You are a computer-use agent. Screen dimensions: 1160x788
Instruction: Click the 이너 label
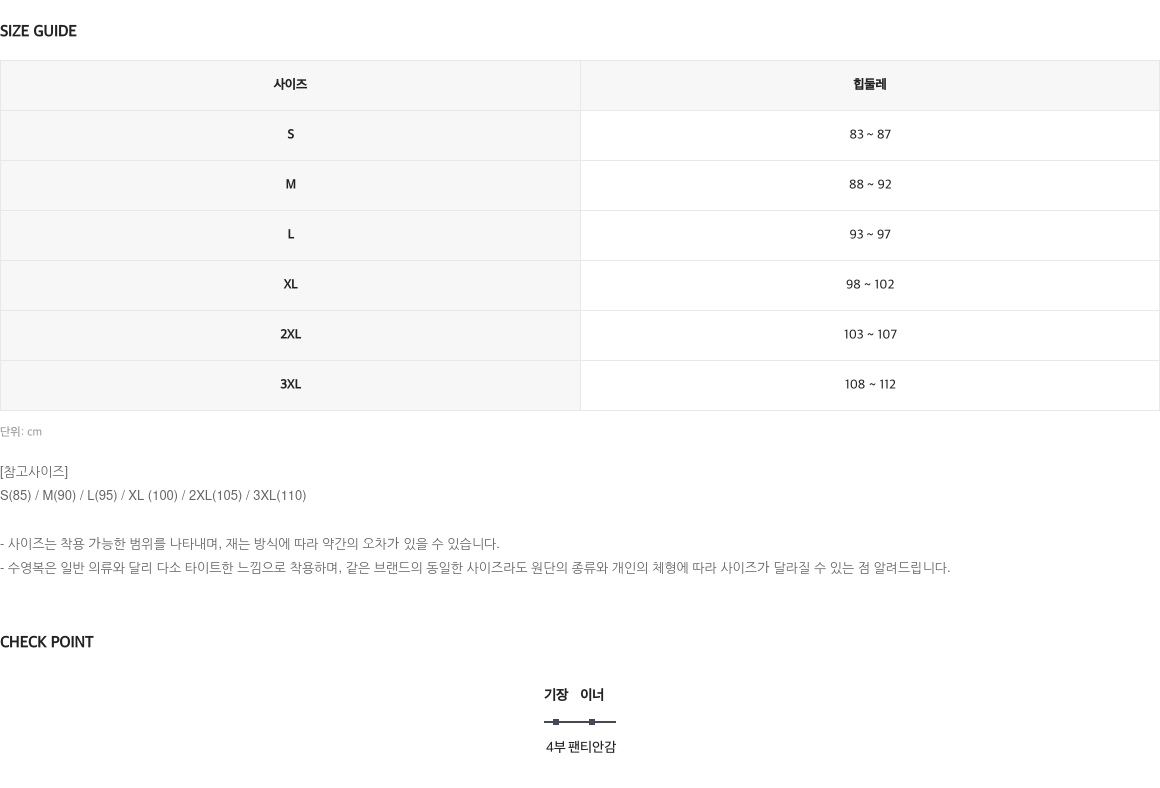pos(592,695)
